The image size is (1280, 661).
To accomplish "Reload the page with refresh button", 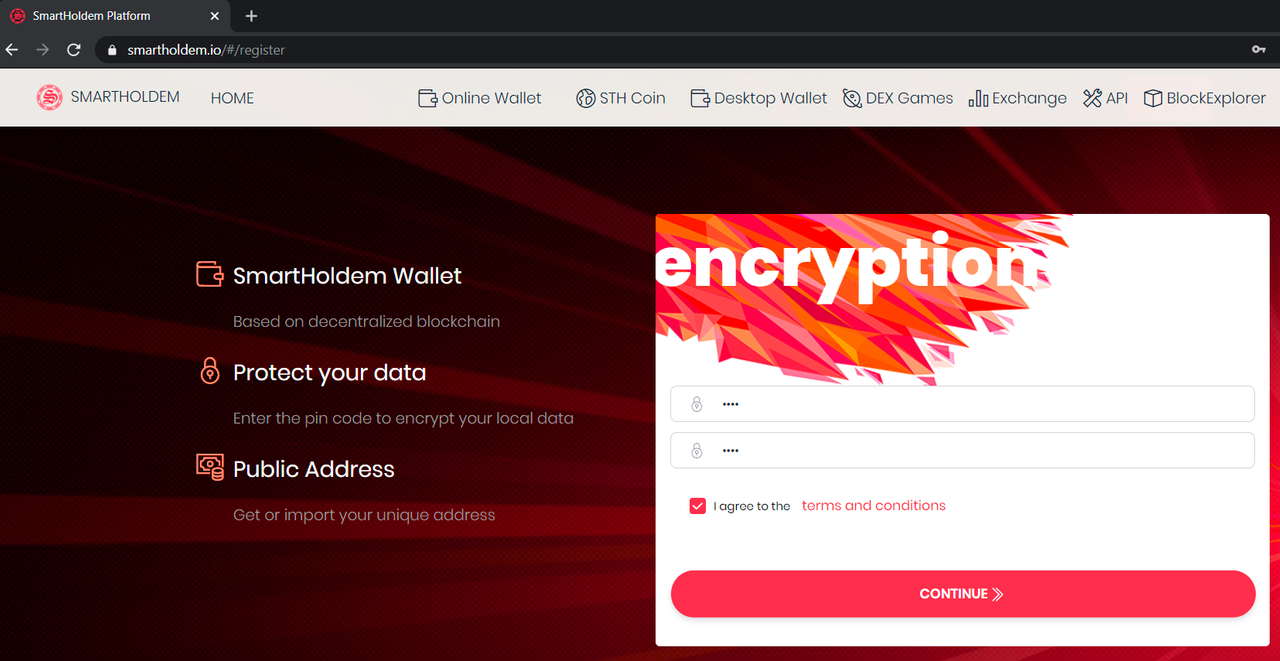I will [x=73, y=49].
